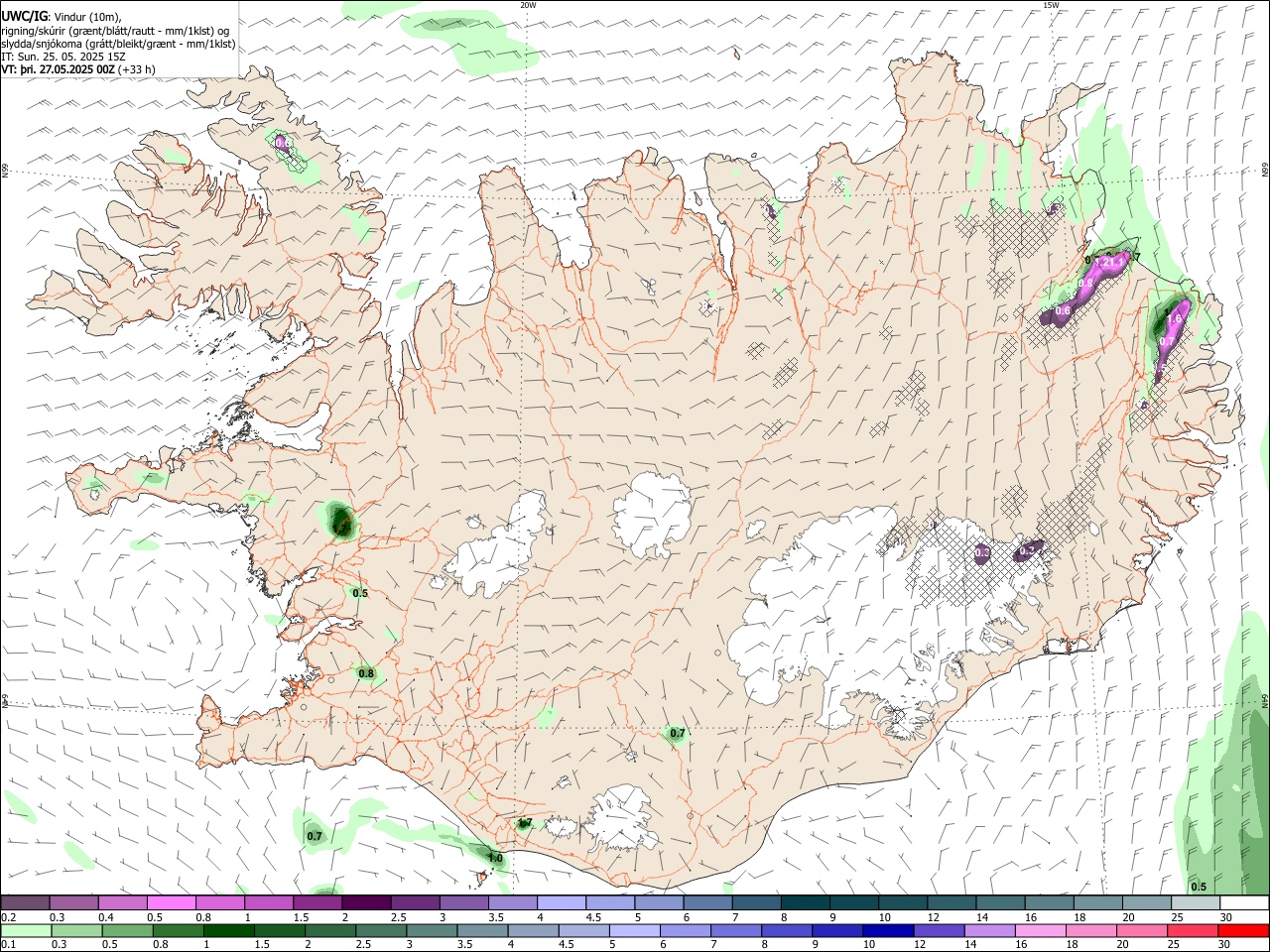1270x952 pixels.
Task: Pick the 12 indigo-purple swatch in the lower scale
Action: (x=940, y=930)
